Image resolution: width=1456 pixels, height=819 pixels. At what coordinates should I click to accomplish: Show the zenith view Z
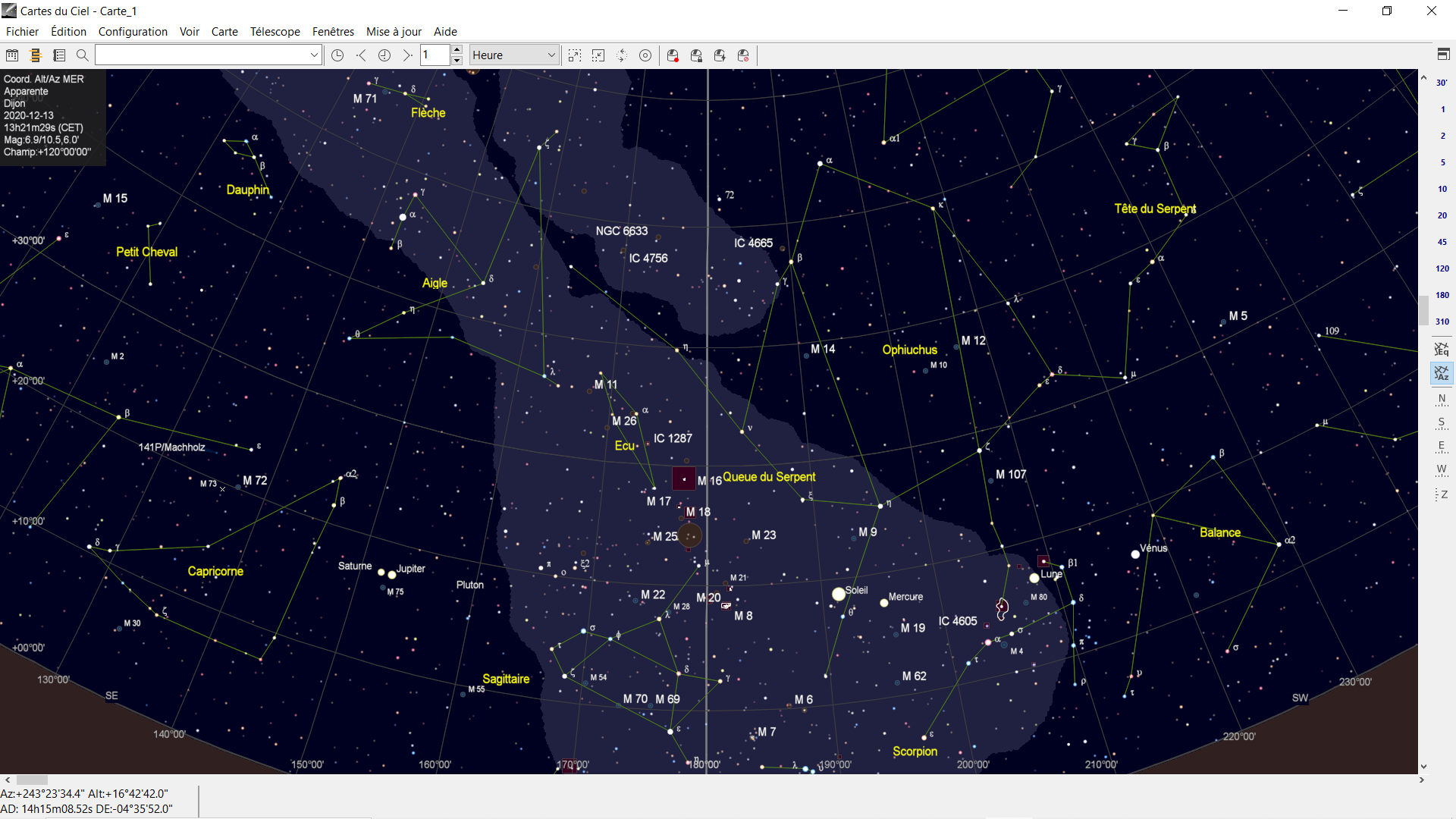(1442, 494)
